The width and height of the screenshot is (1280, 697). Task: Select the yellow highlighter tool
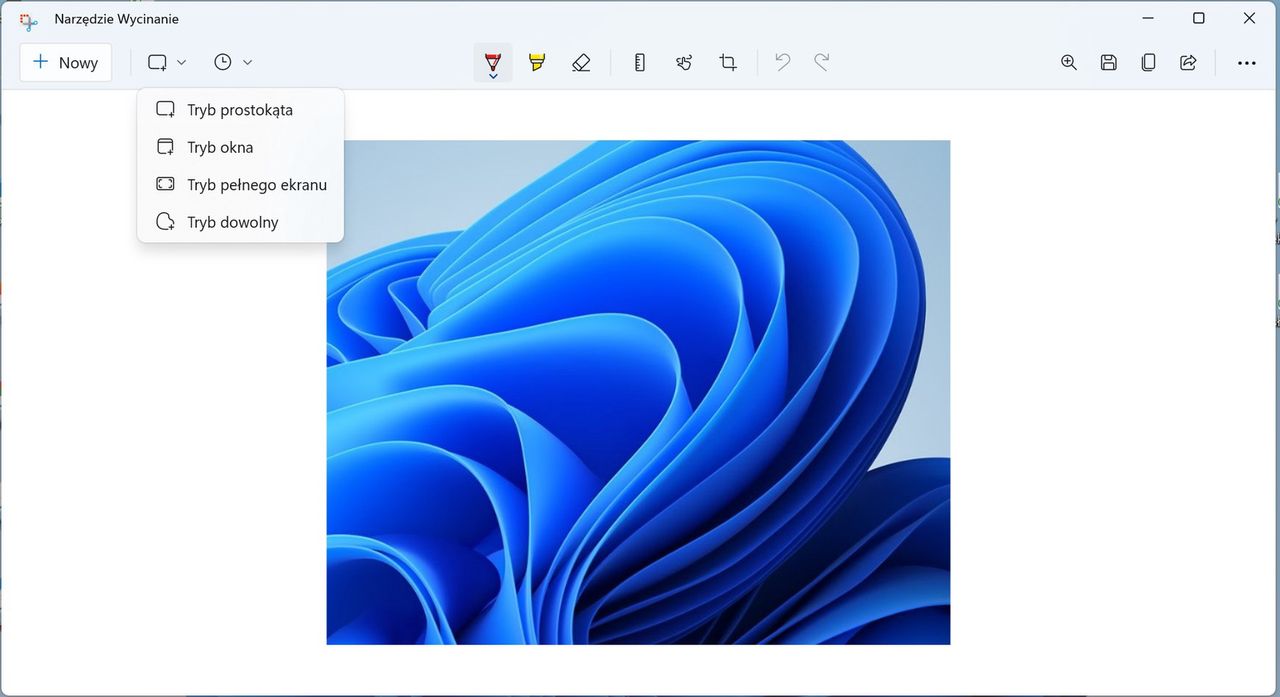537,62
